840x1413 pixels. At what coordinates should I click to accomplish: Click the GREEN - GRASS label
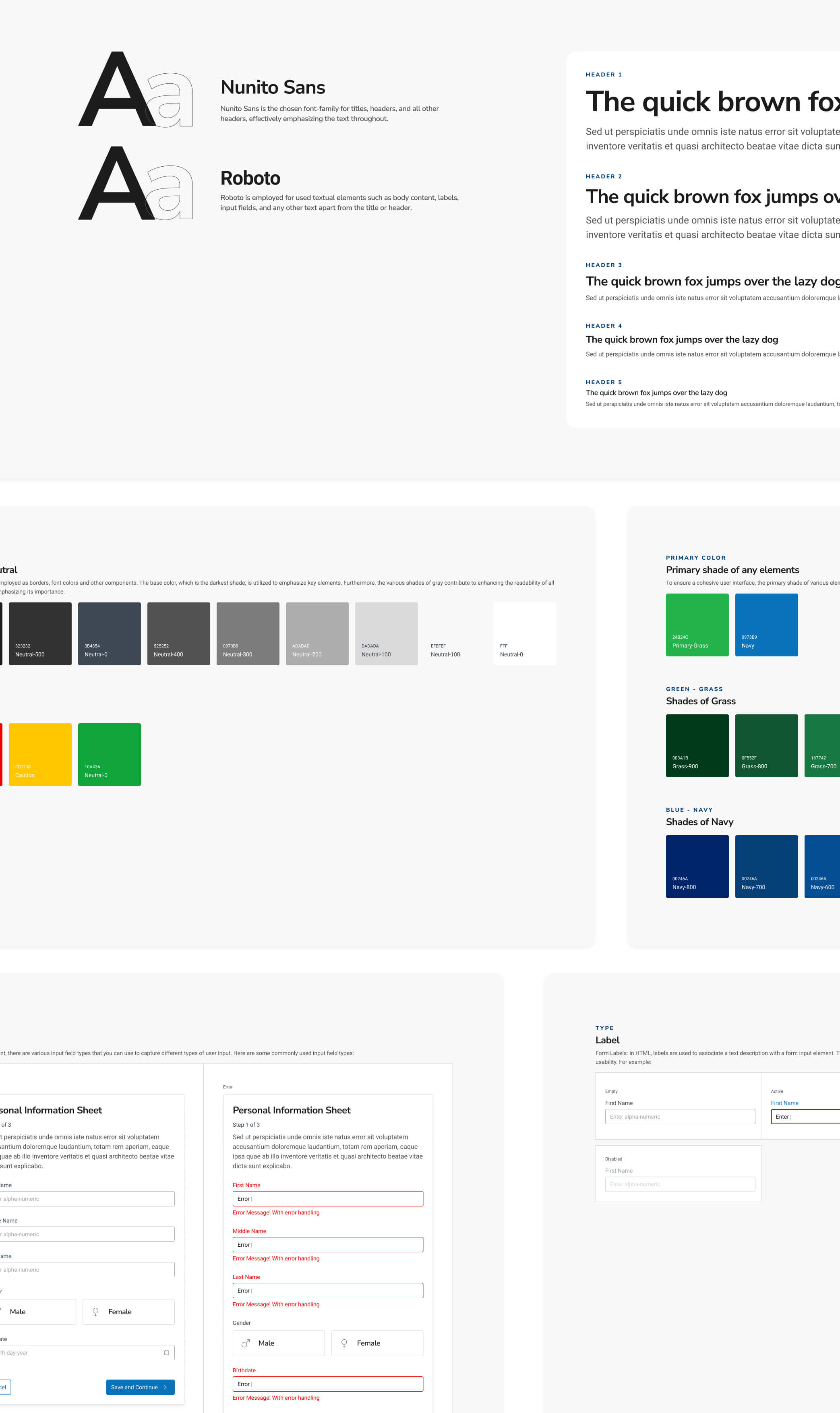click(x=695, y=689)
